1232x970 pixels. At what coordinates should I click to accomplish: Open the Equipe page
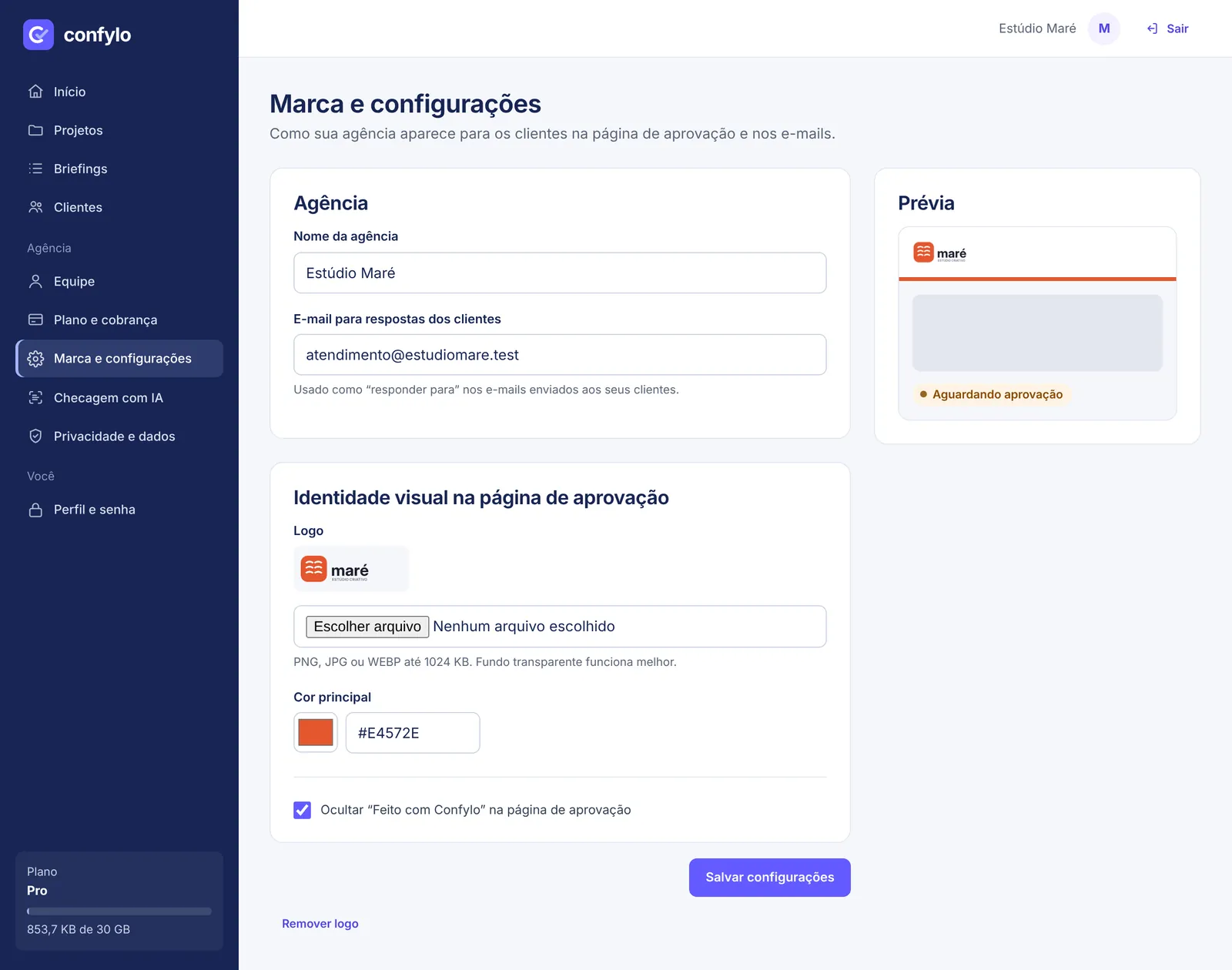(119, 282)
